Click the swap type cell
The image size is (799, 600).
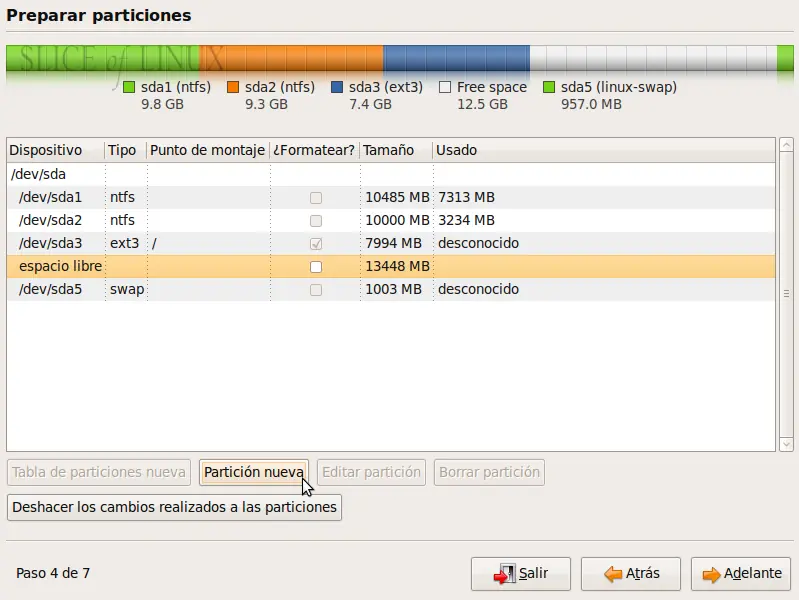pyautogui.click(x=127, y=289)
